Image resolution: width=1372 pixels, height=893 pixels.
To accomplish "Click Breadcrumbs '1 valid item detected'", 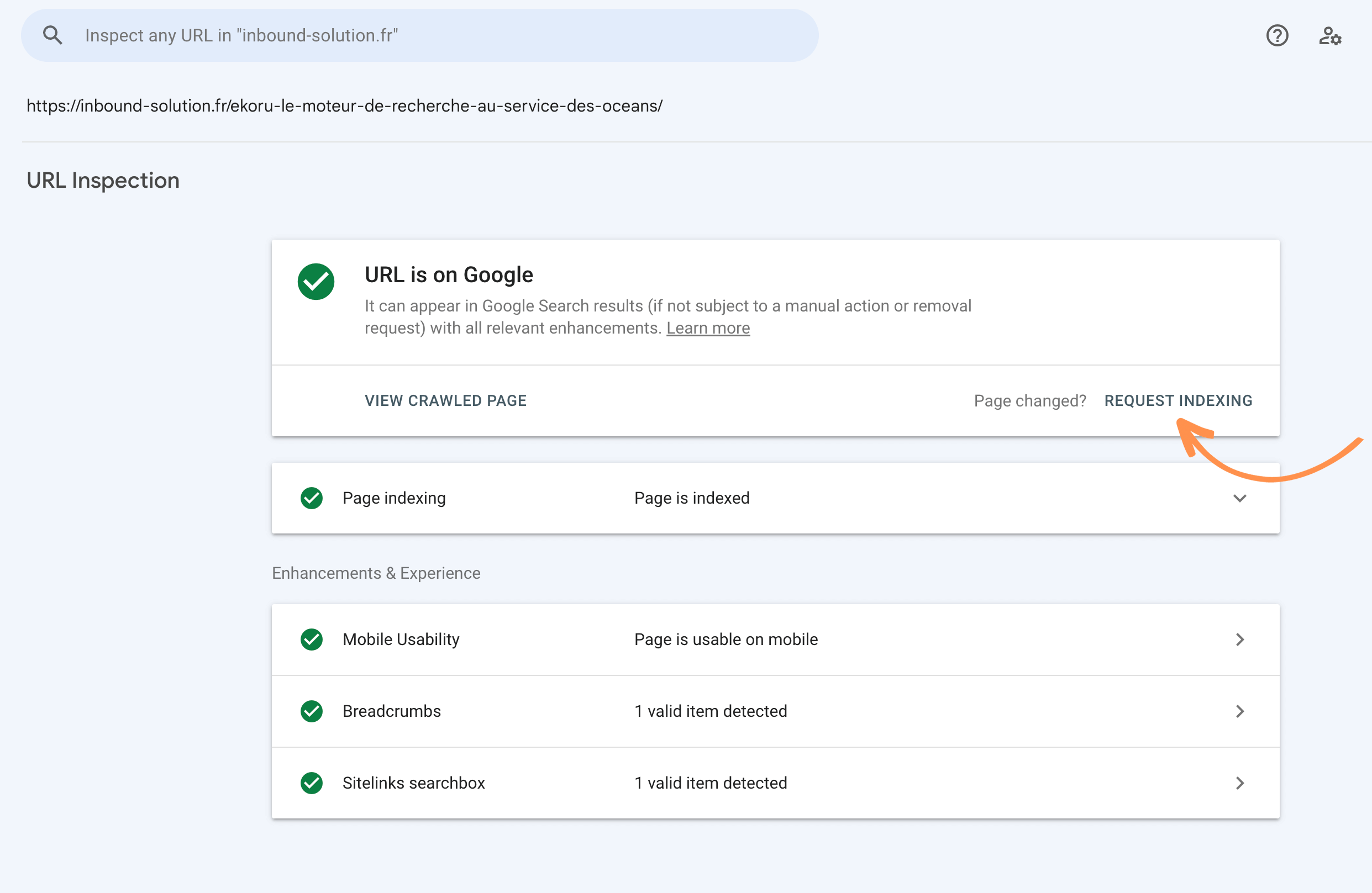I will [x=710, y=711].
